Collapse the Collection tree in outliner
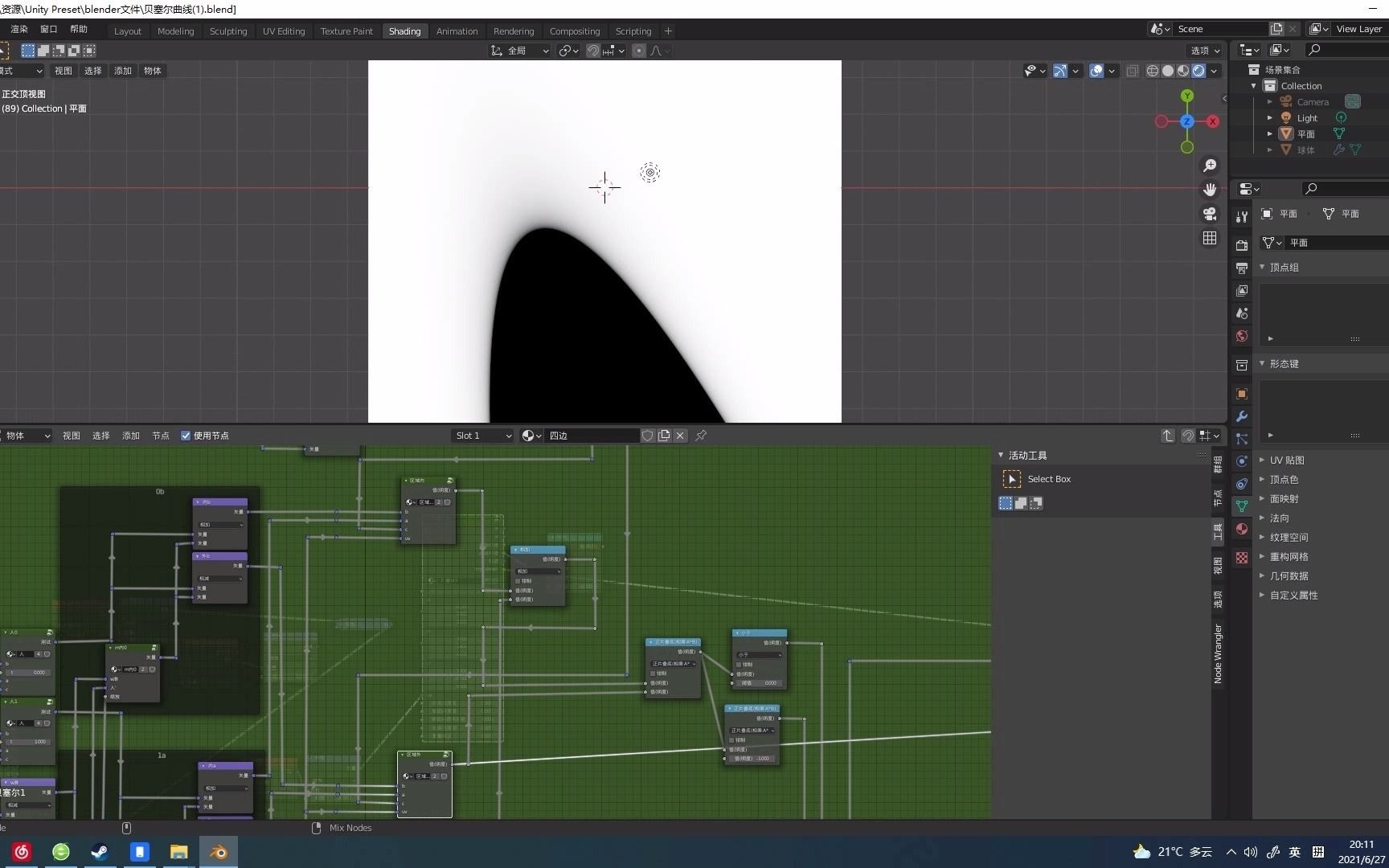 pos(1255,85)
